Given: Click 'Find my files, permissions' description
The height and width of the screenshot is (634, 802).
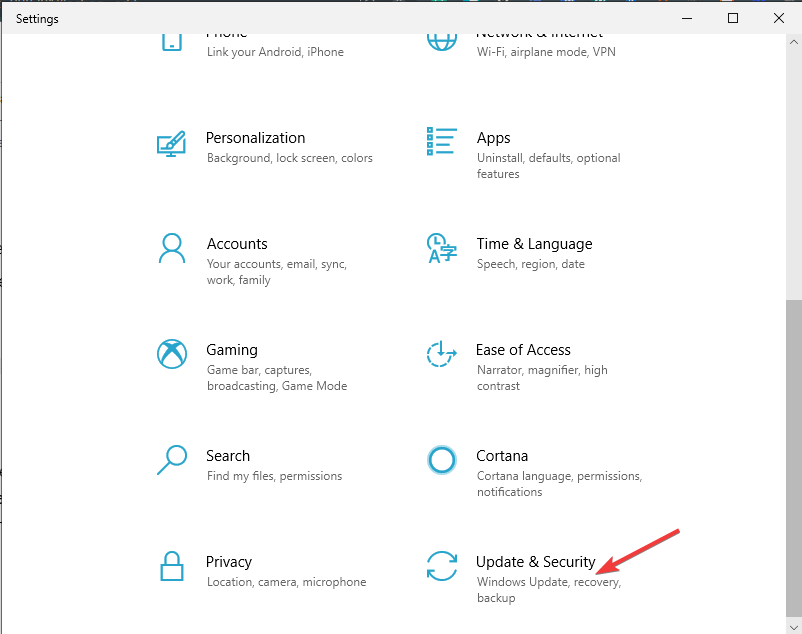Looking at the screenshot, I should (x=274, y=476).
